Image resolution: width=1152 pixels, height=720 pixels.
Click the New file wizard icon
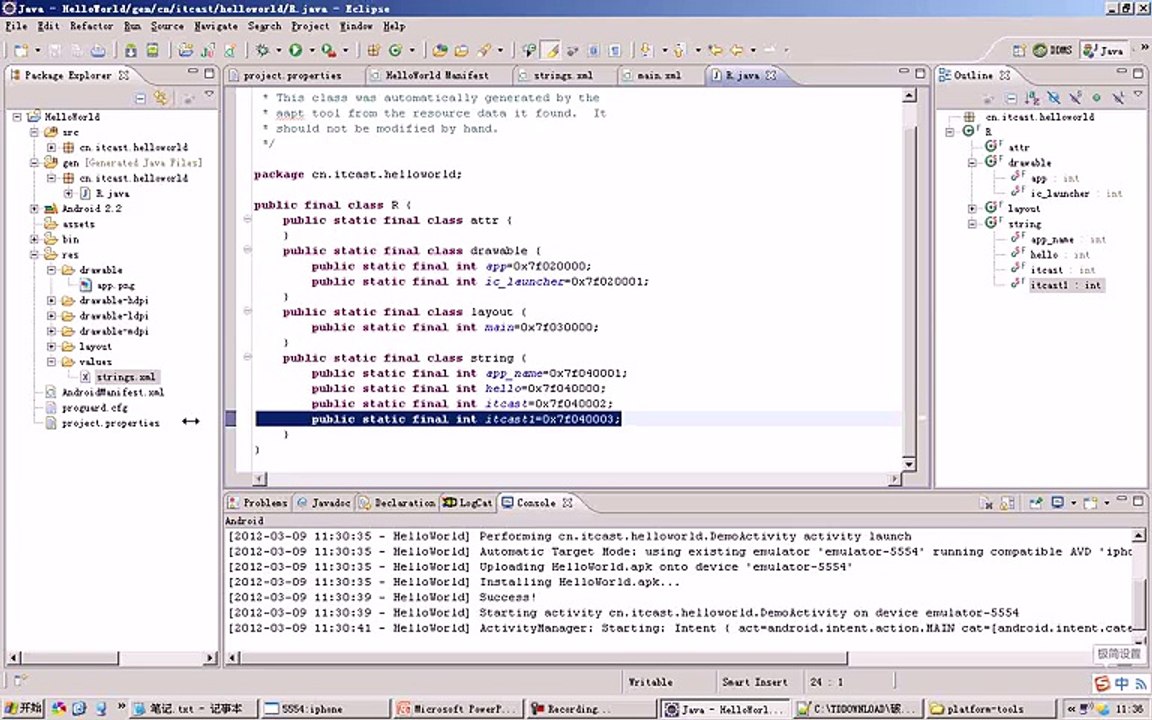pyautogui.click(x=21, y=50)
